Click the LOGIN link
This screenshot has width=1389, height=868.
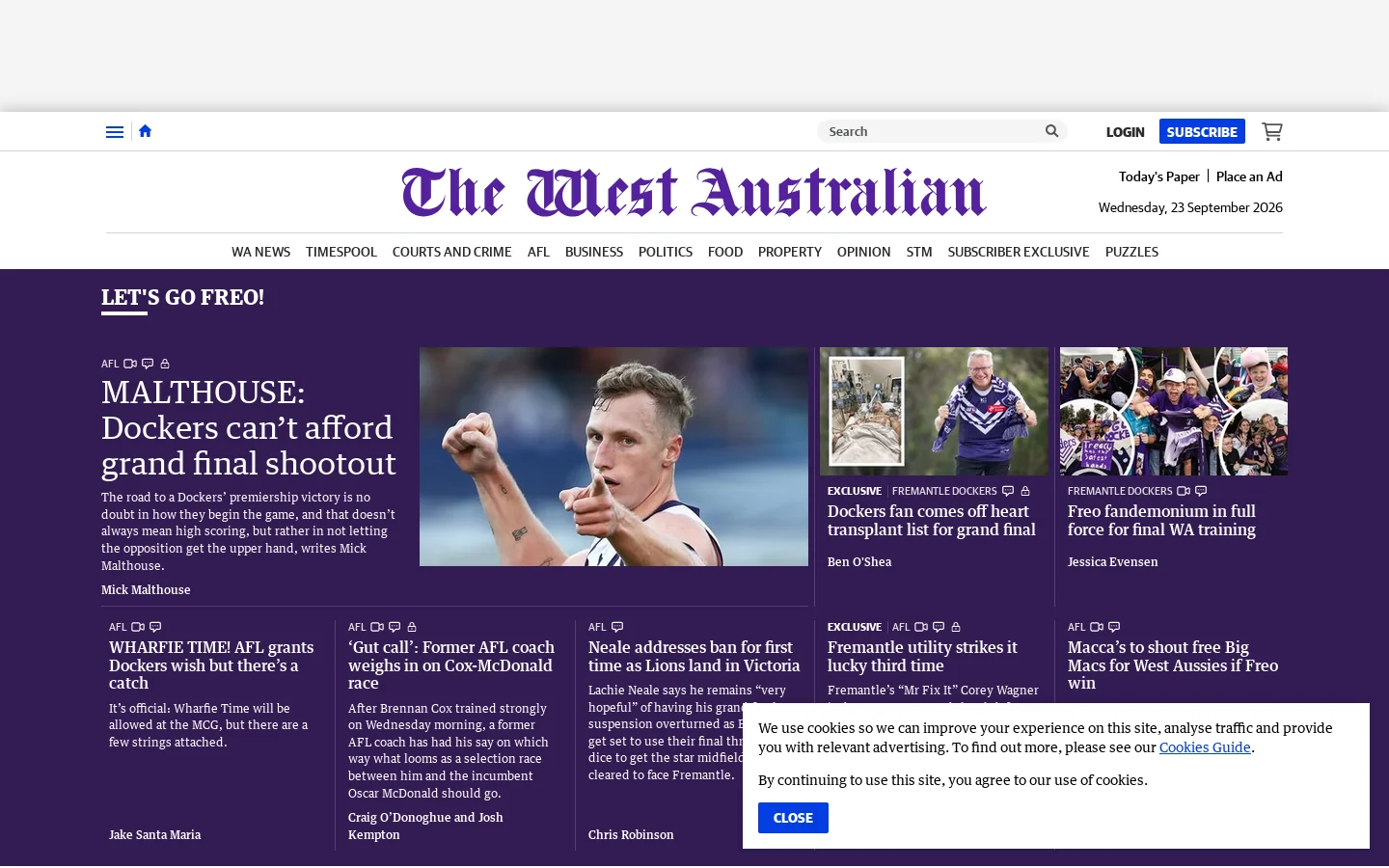(1125, 132)
